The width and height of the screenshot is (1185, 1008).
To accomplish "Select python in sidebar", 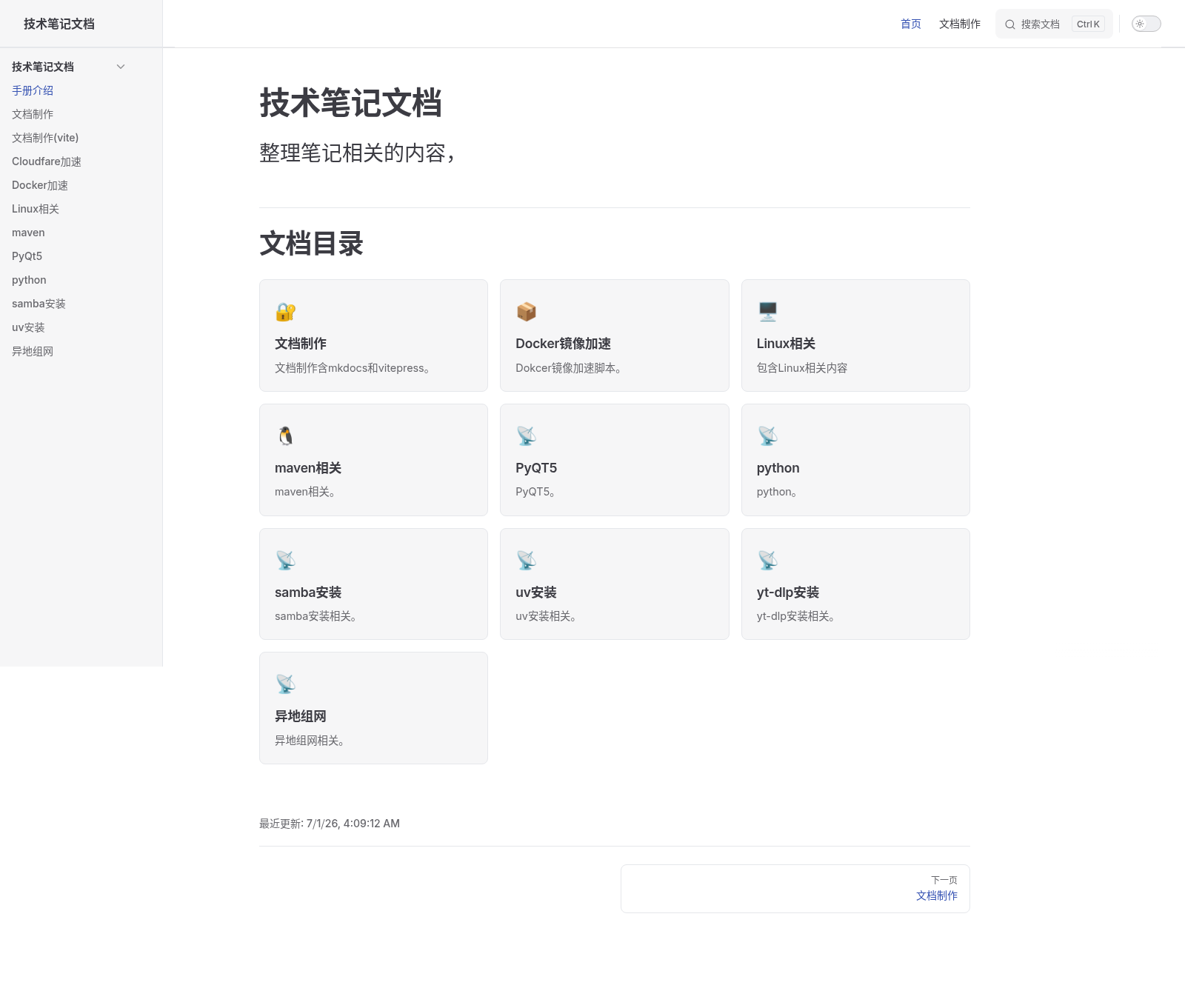I will point(29,280).
